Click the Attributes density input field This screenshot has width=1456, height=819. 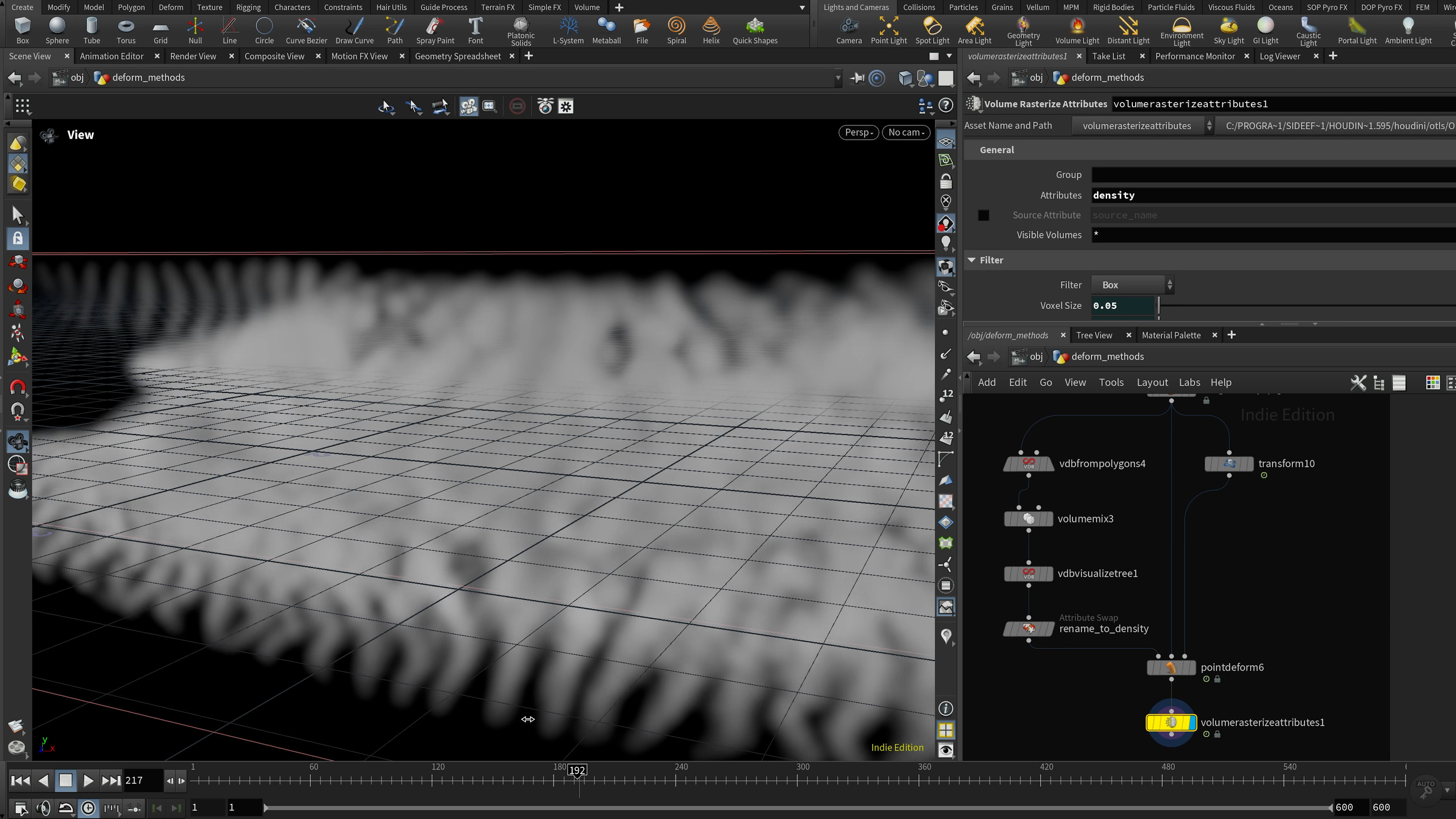[x=1272, y=195]
